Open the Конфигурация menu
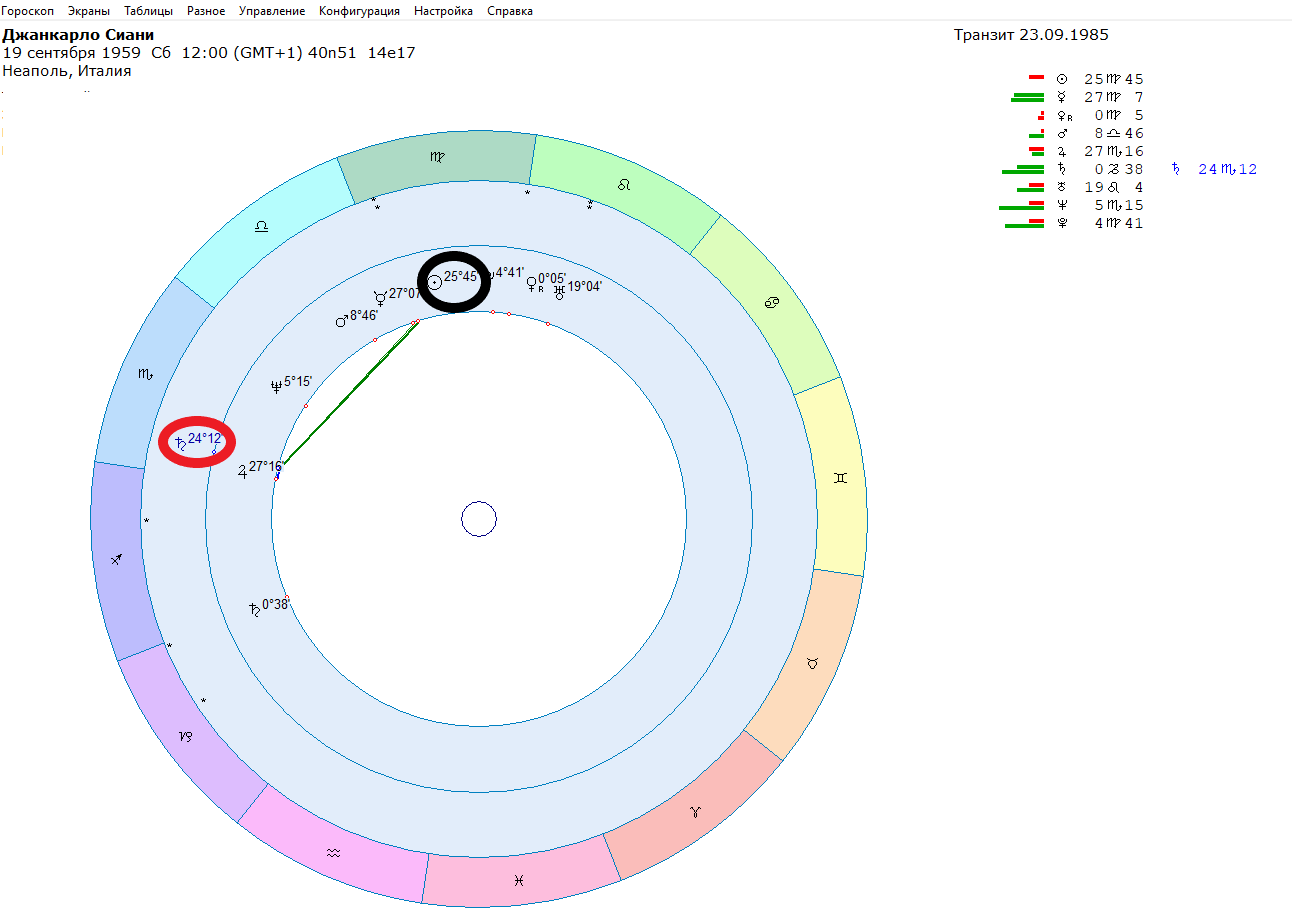Viewport: 1292px width, 924px height. click(x=359, y=11)
